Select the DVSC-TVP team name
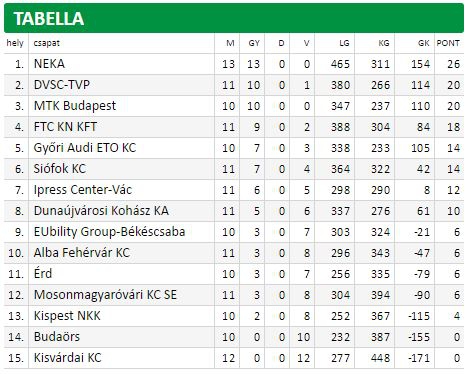The width and height of the screenshot is (472, 374). 62,85
